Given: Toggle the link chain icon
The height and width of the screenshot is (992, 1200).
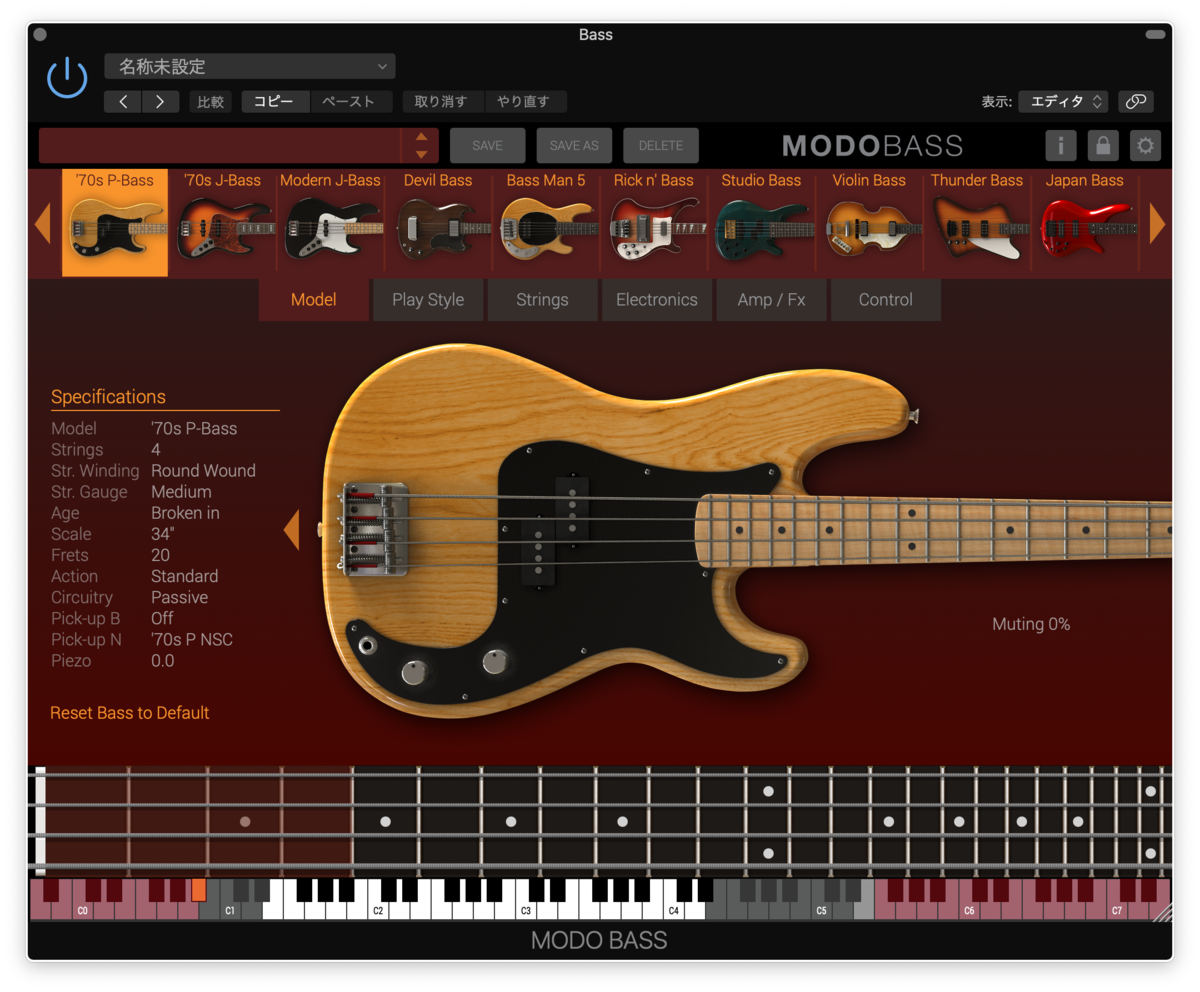Looking at the screenshot, I should (x=1135, y=101).
